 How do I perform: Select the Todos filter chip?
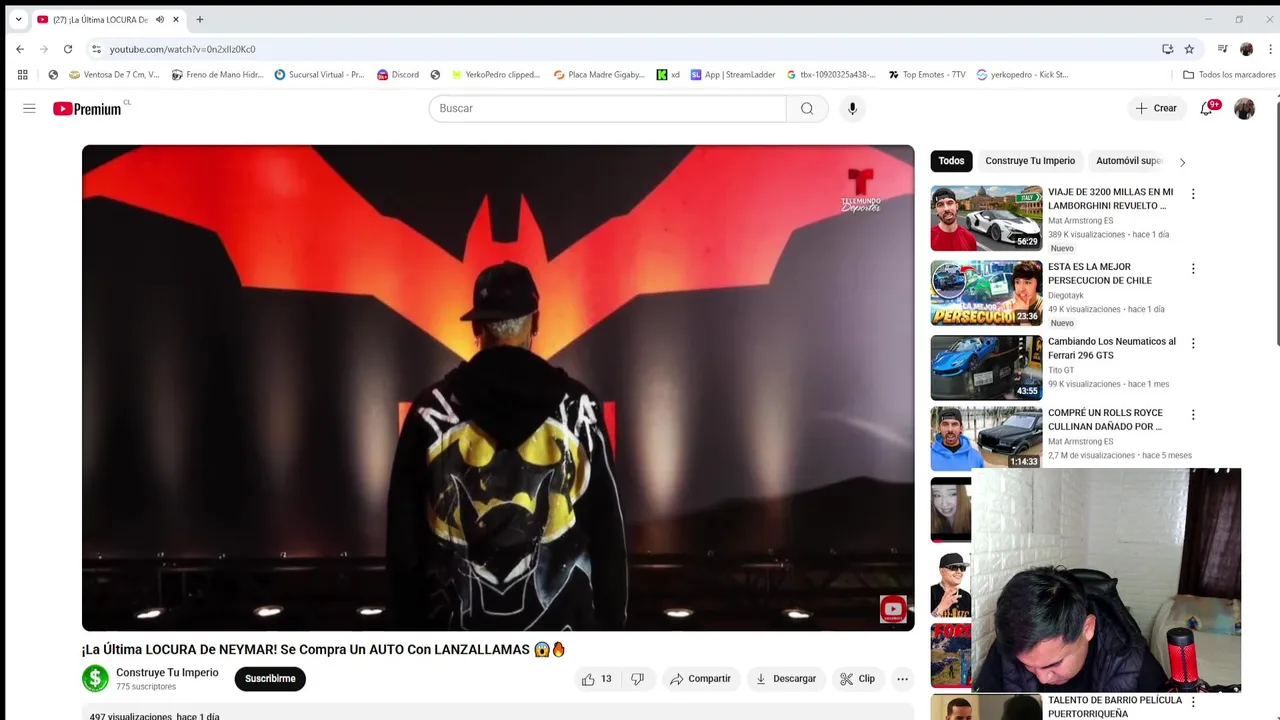point(951,161)
